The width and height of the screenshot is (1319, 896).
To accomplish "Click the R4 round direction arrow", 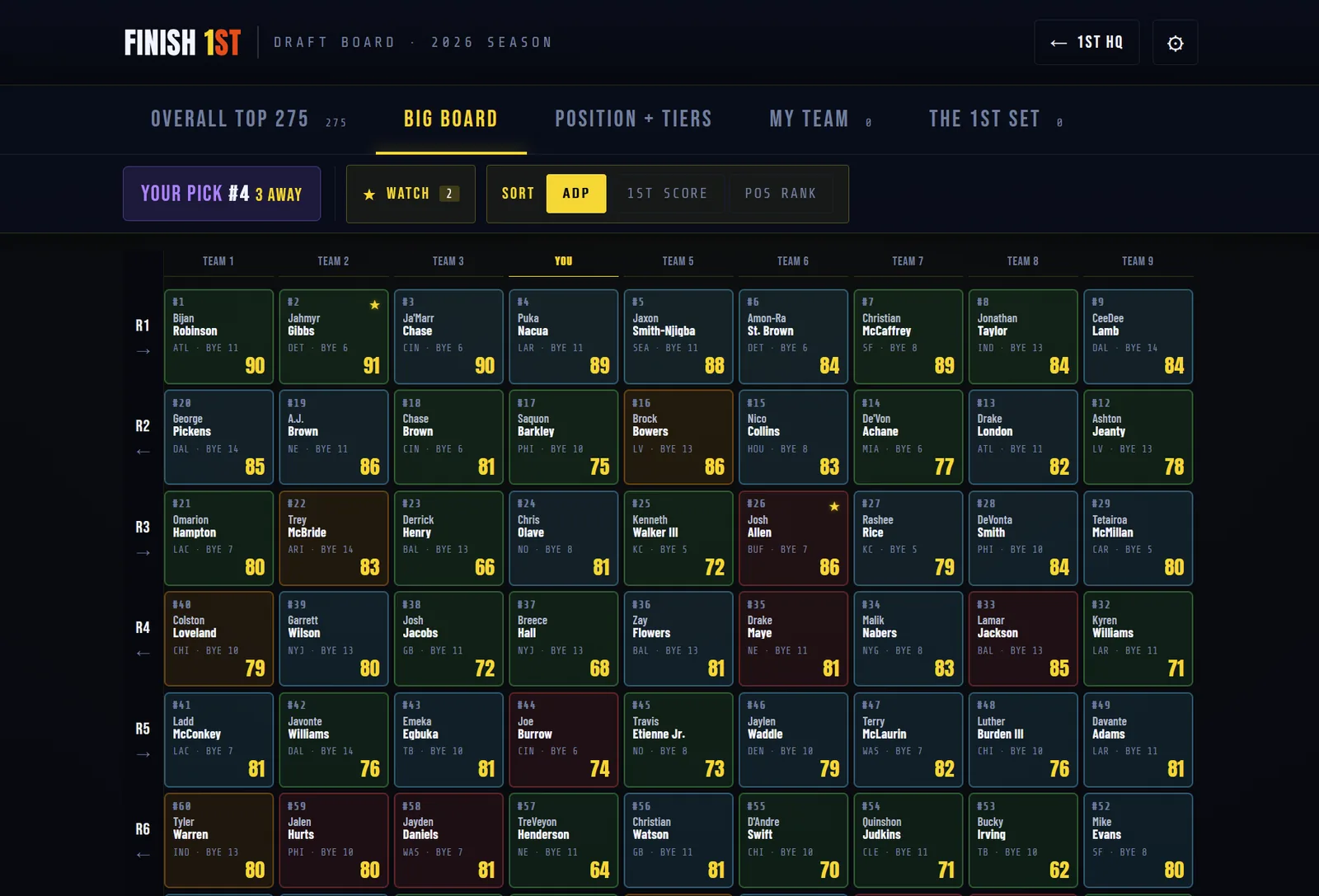I will [143, 654].
